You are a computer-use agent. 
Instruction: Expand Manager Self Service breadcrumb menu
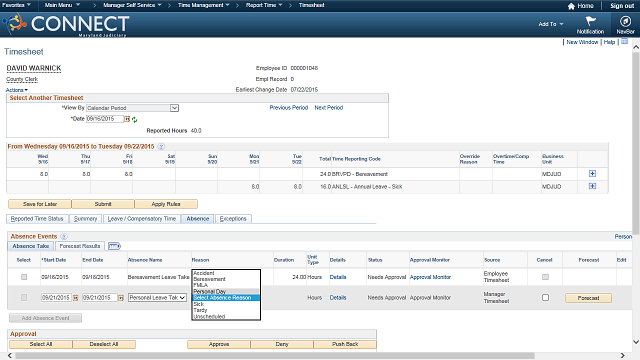click(132, 5)
